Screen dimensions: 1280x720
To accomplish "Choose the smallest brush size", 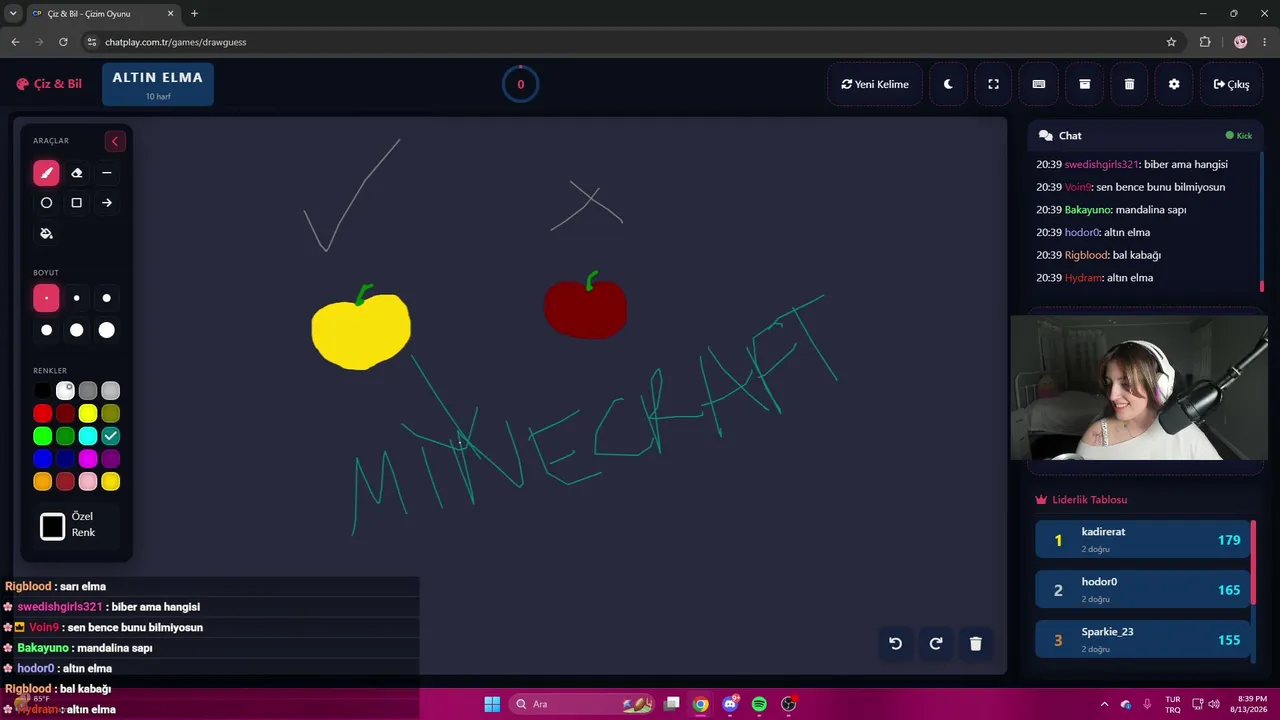I will (x=46, y=298).
